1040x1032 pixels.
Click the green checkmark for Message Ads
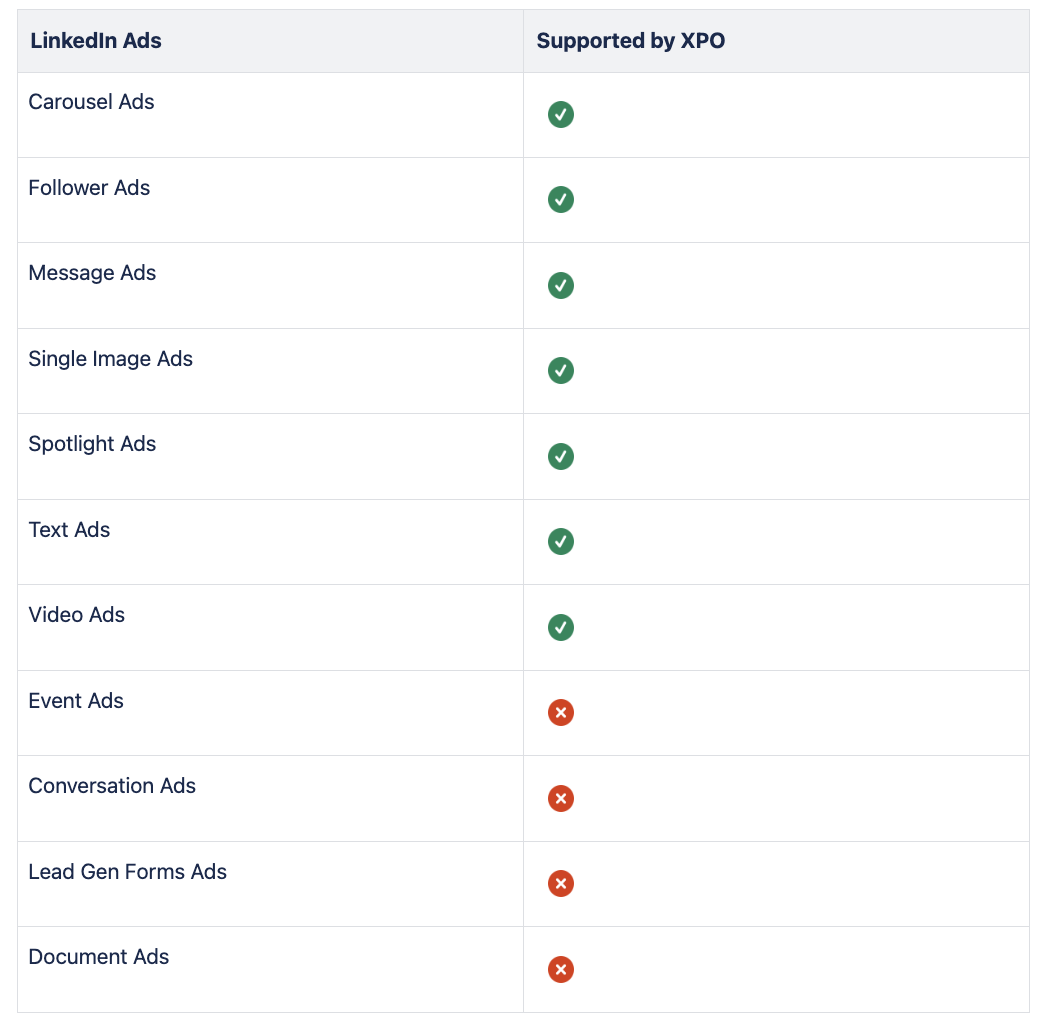tap(561, 286)
